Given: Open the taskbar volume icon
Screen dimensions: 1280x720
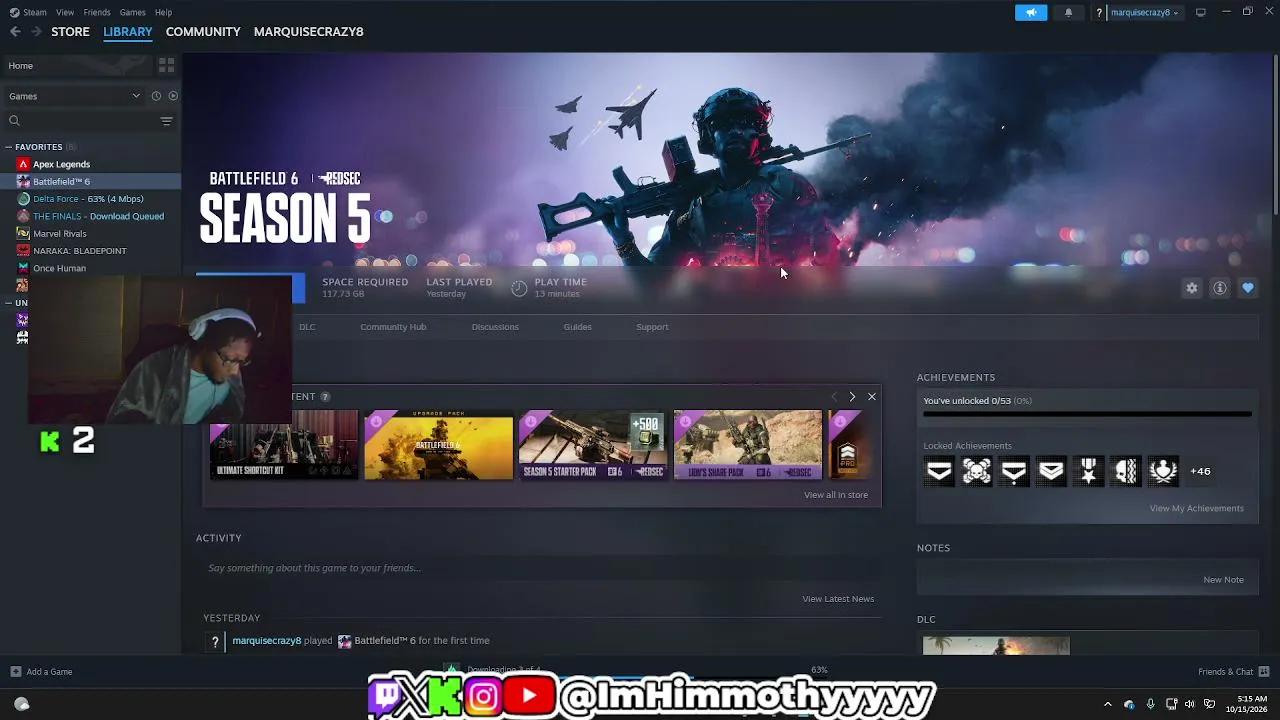Looking at the screenshot, I should tap(1190, 704).
